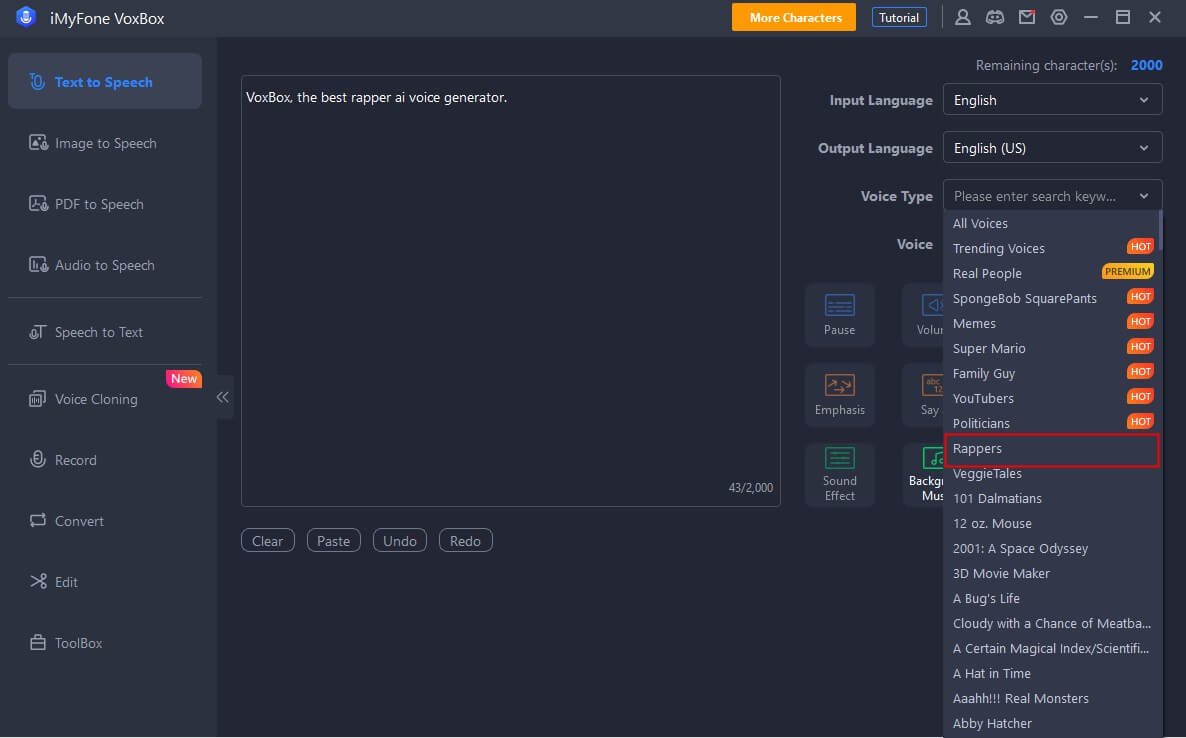Open the Edit section

click(x=105, y=581)
